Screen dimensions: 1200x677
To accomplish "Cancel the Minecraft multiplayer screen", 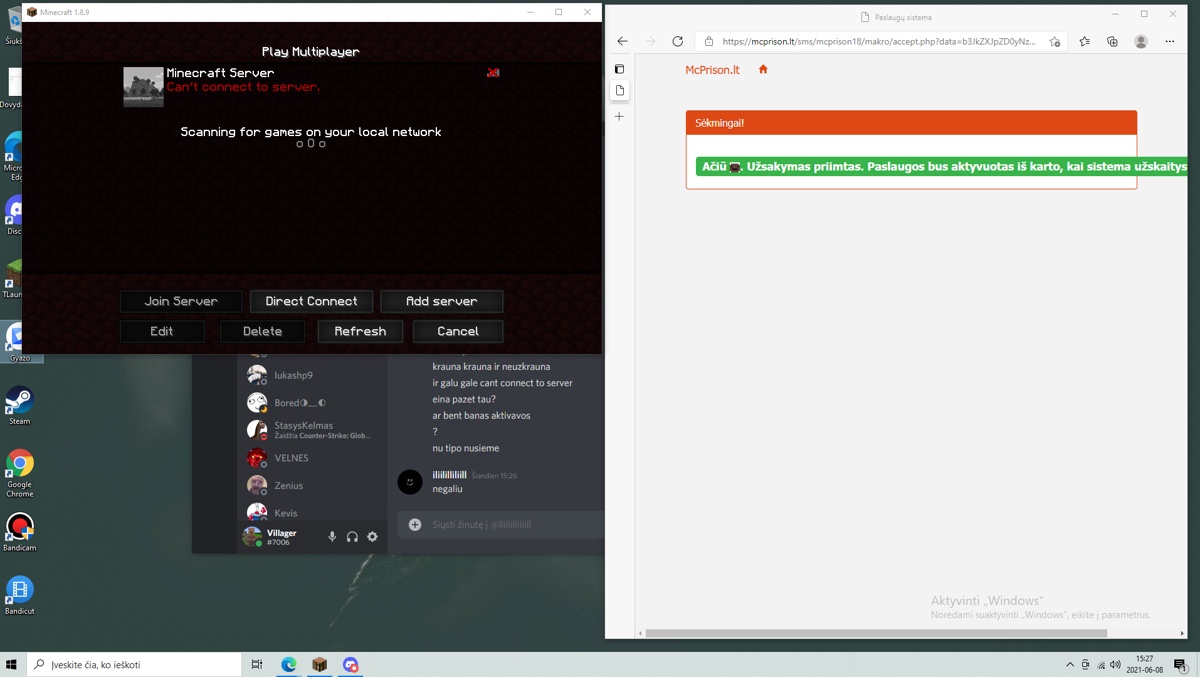I will pos(458,331).
